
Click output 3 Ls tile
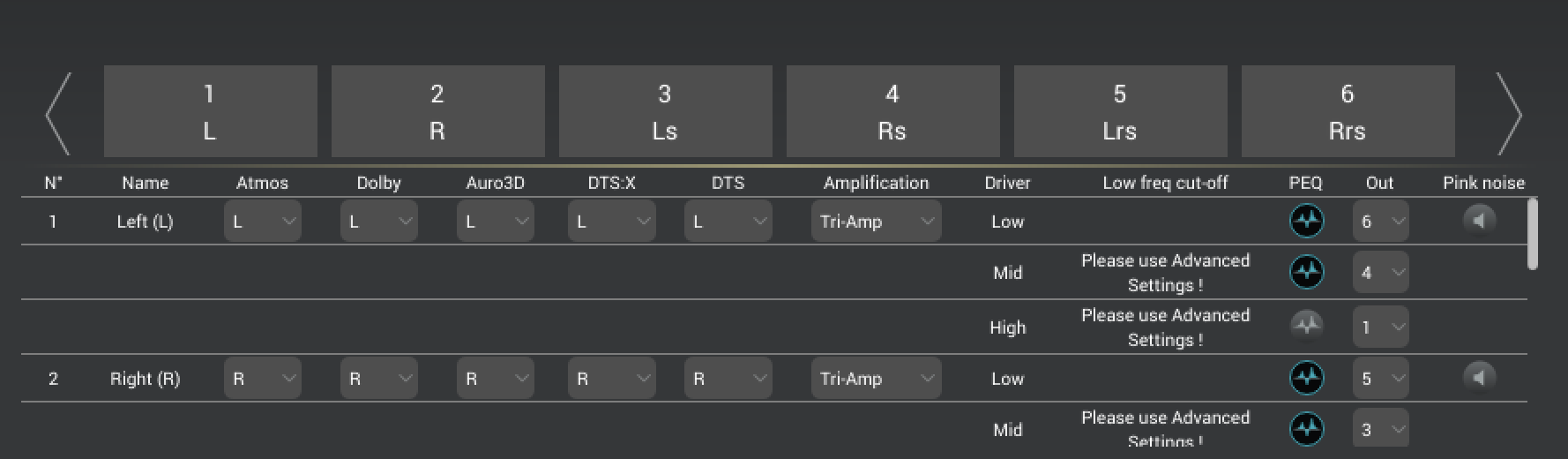(665, 112)
